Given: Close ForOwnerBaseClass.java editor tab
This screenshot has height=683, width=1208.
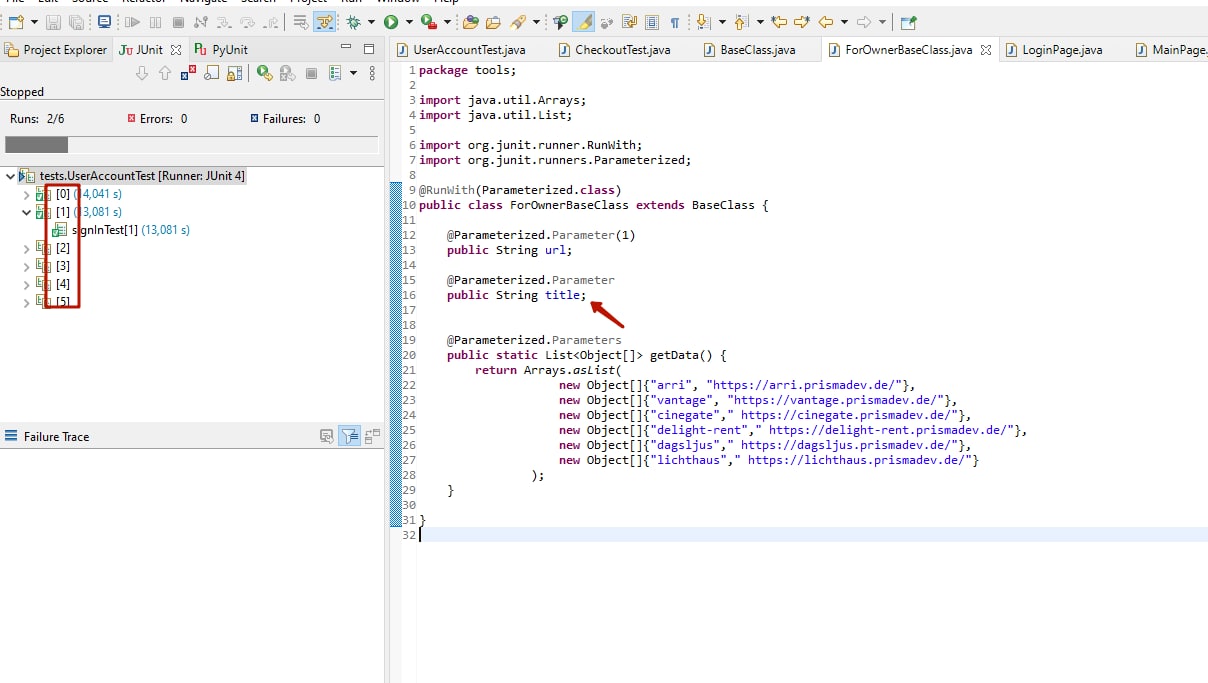Looking at the screenshot, I should 985,49.
